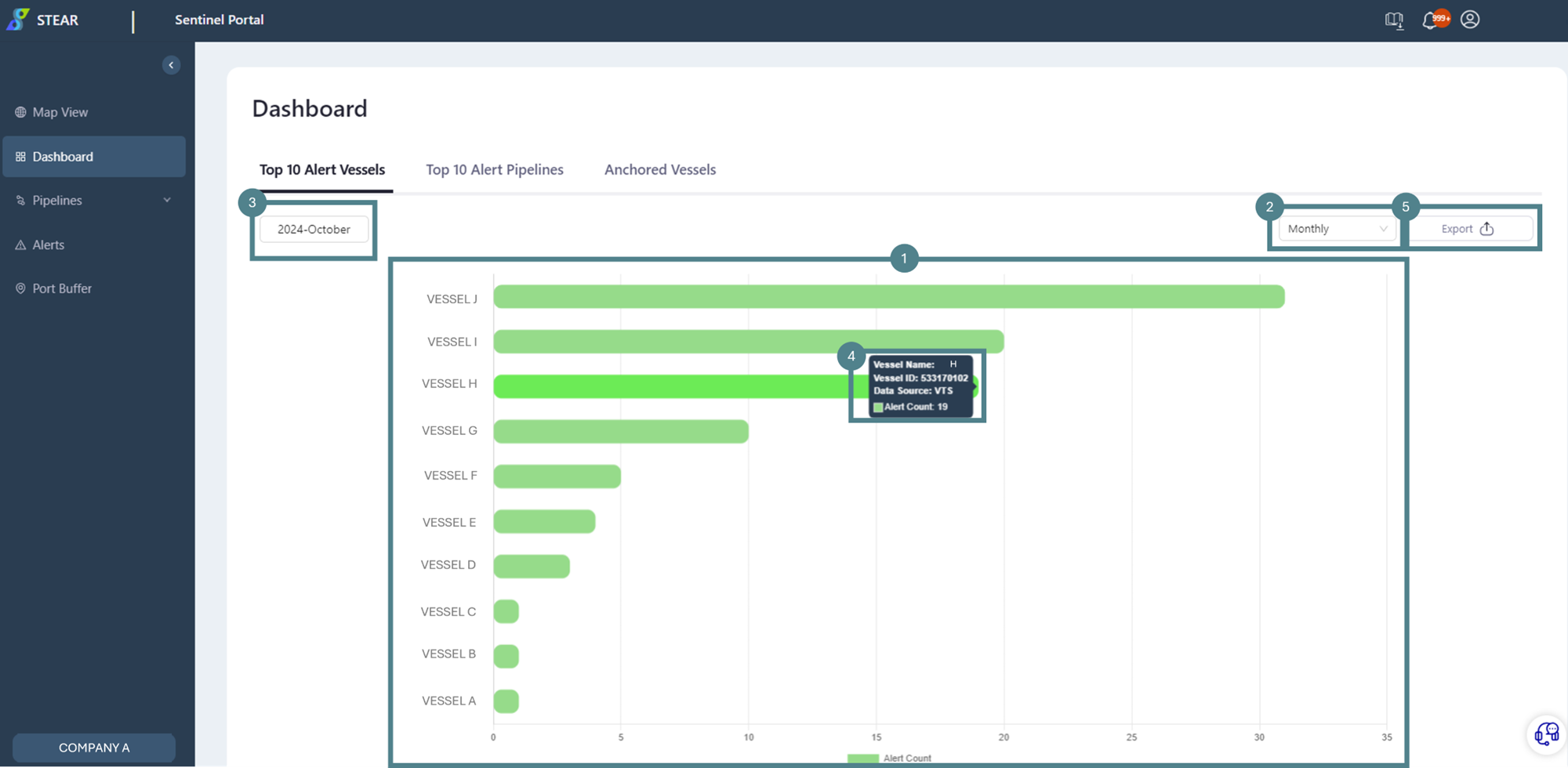The width and height of the screenshot is (1568, 768).
Task: Expand the Pipelines sidebar submenu
Action: click(x=167, y=200)
